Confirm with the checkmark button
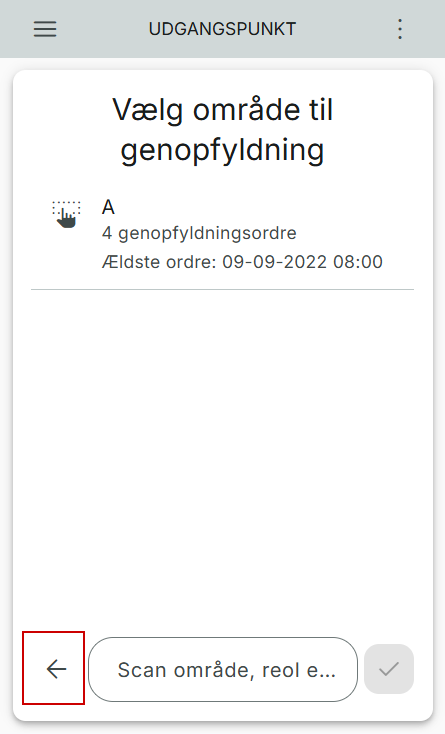Image resolution: width=445 pixels, height=734 pixels. (x=389, y=669)
